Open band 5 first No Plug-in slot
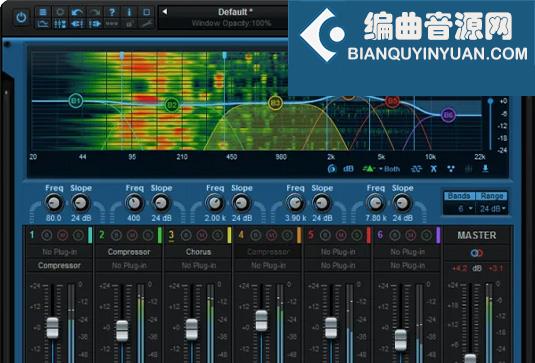This screenshot has width=535, height=363. (x=338, y=252)
